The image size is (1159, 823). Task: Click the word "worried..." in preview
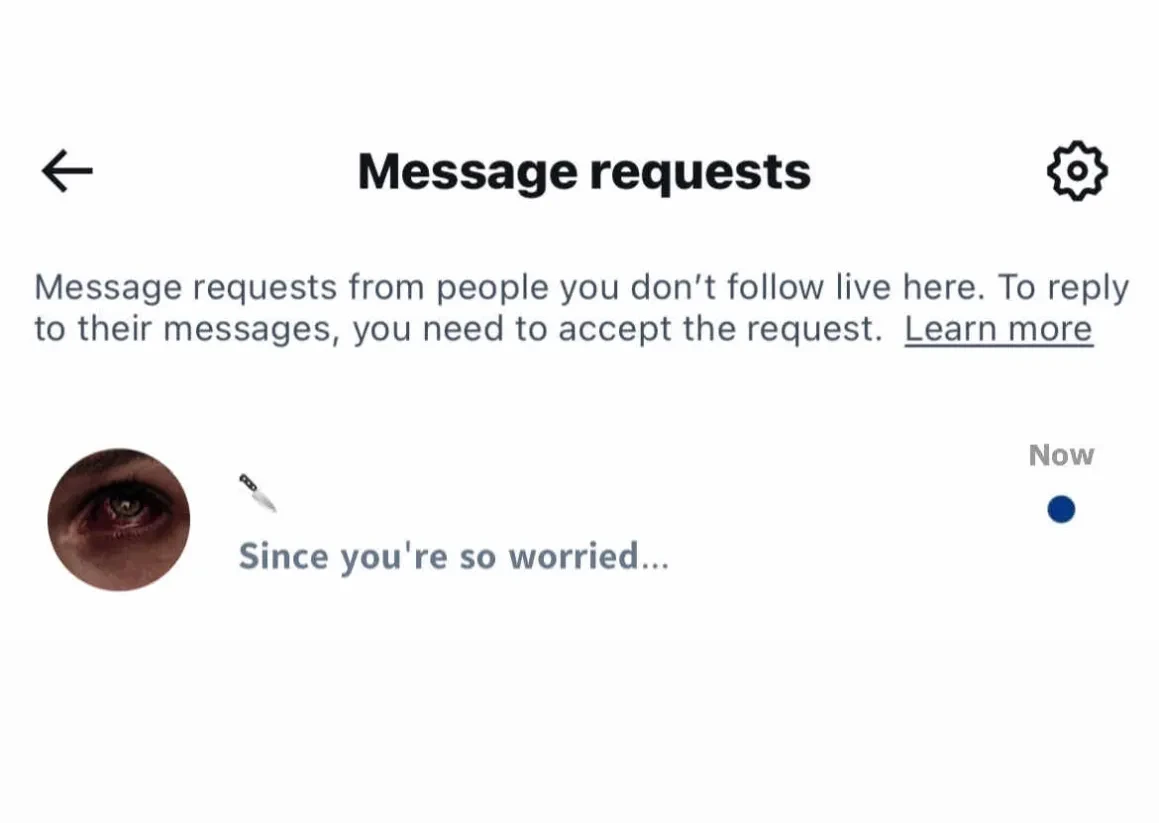pyautogui.click(x=588, y=556)
